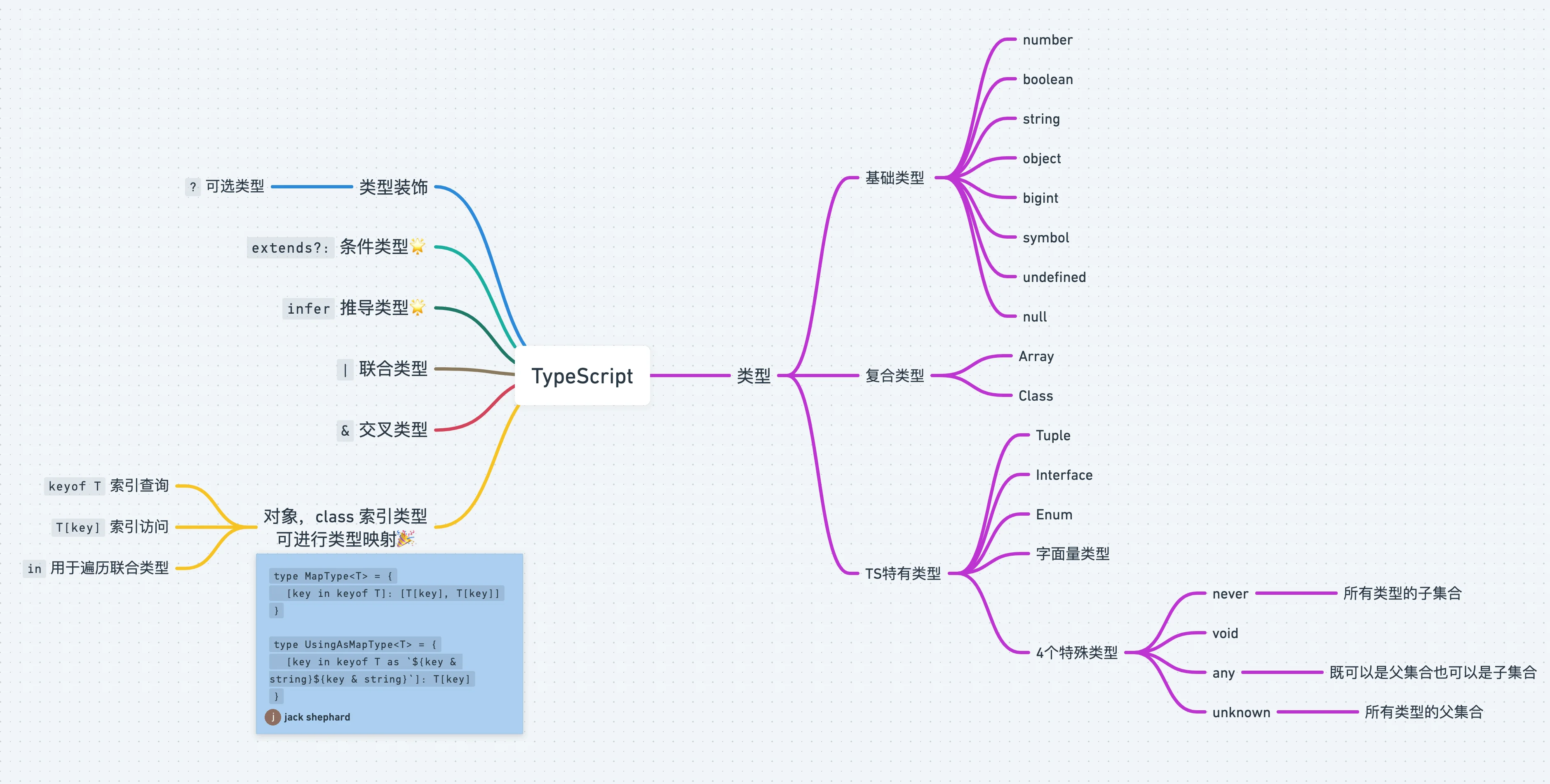Screen dimensions: 1550x784
Task: Select the Interface node
Action: tap(1064, 475)
